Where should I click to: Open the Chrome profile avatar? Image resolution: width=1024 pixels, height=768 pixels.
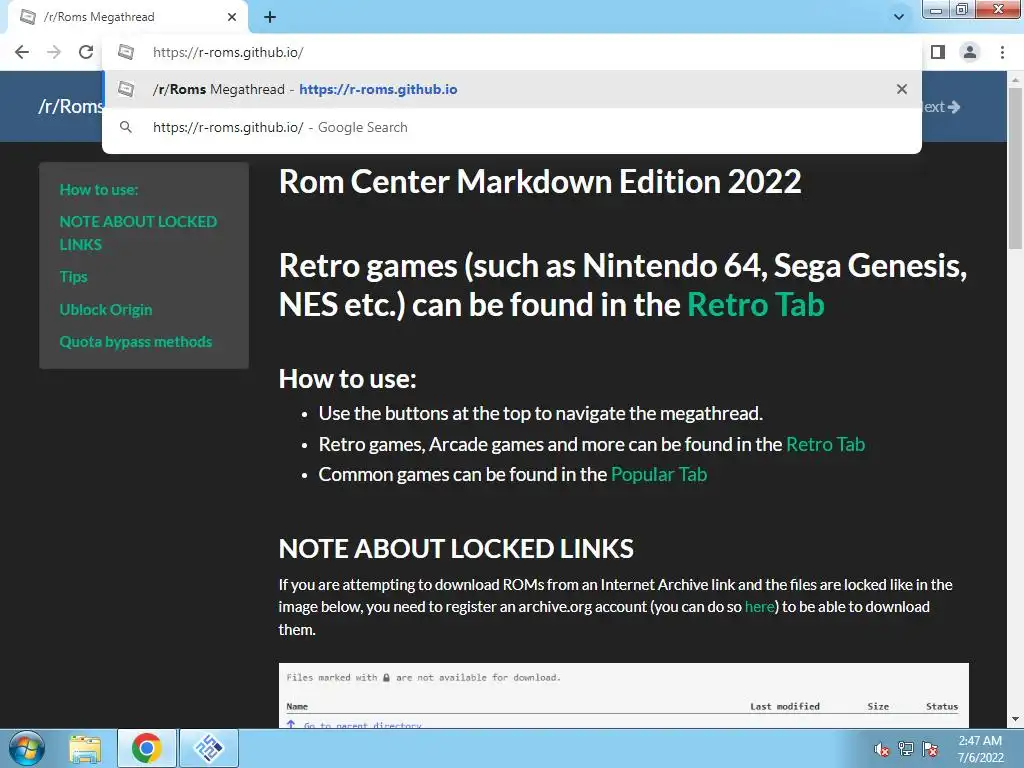970,52
